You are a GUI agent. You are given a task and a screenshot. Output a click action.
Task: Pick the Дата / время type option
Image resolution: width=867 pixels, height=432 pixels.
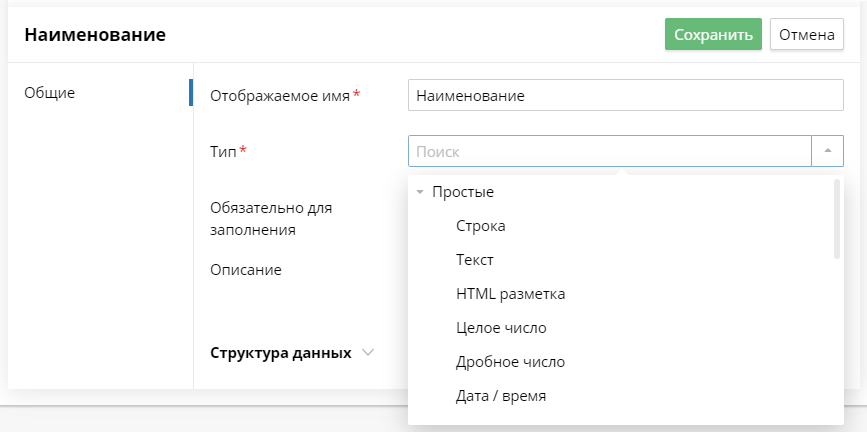tap(501, 396)
